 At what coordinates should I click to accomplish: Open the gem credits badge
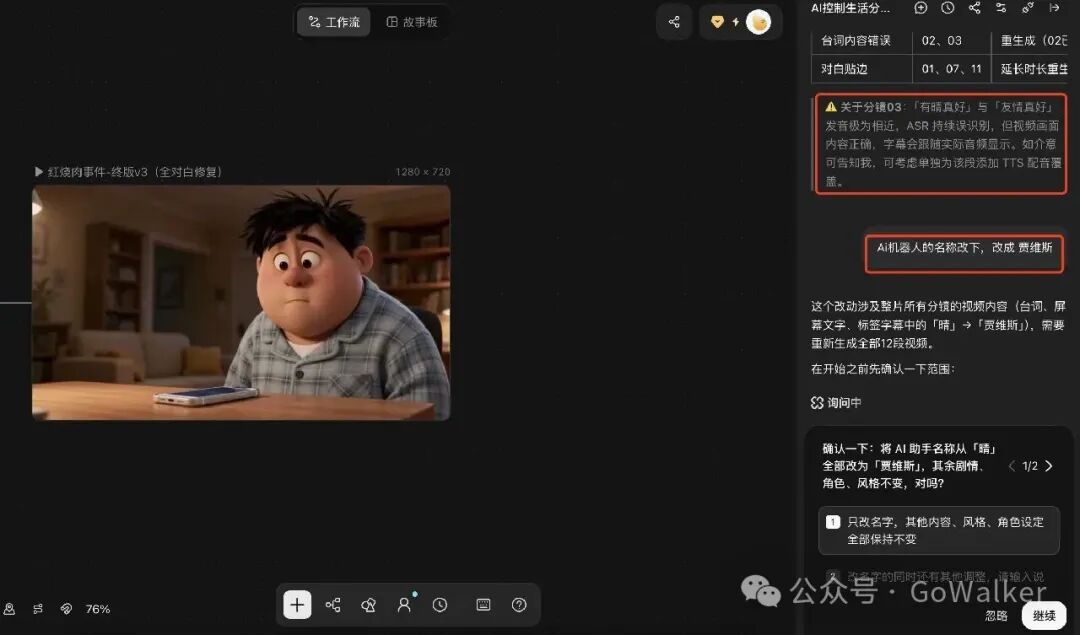(718, 22)
